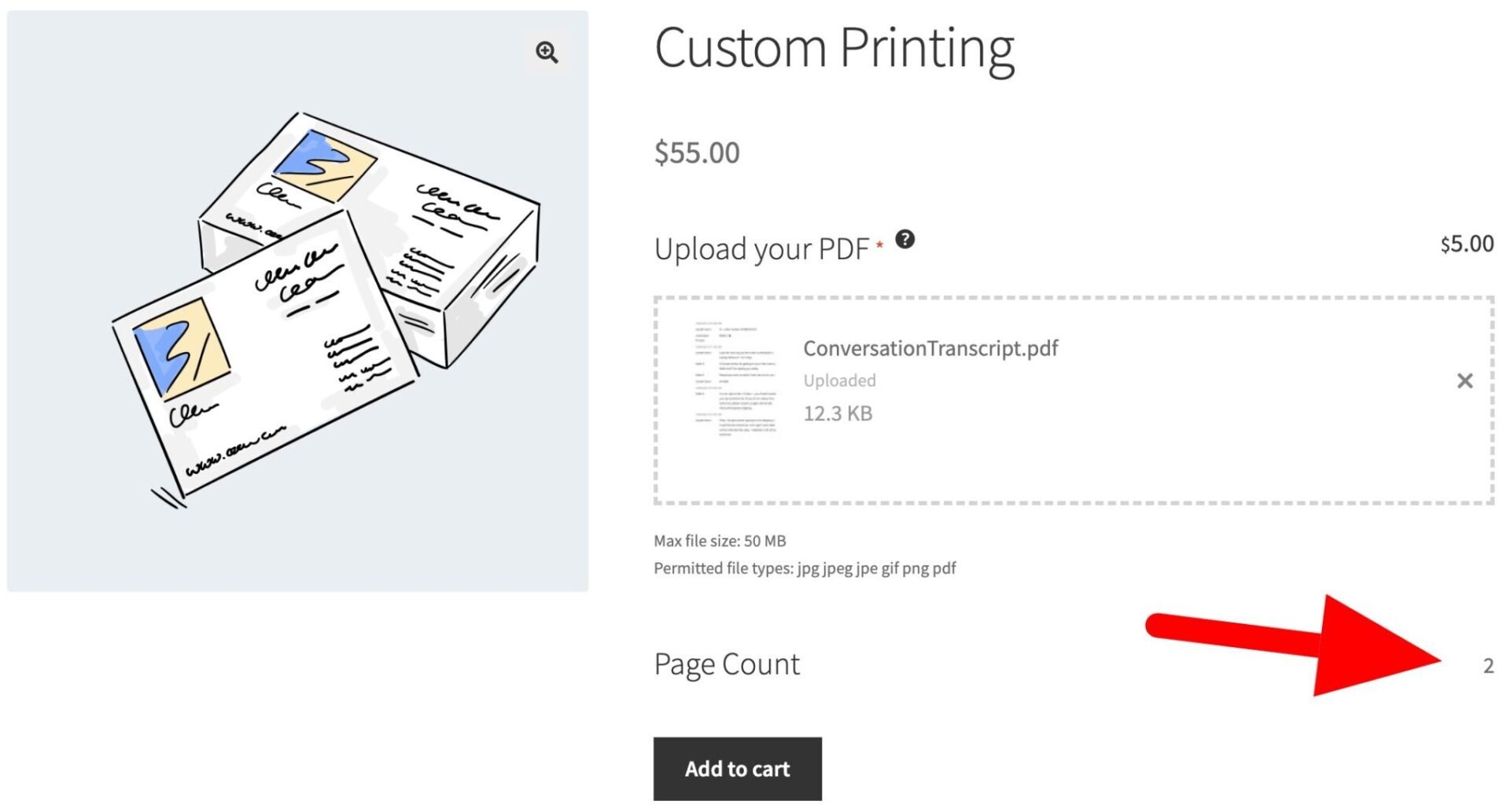Click the Max file size 50 MB notice
This screenshot has width=1510, height=812.
click(x=720, y=541)
